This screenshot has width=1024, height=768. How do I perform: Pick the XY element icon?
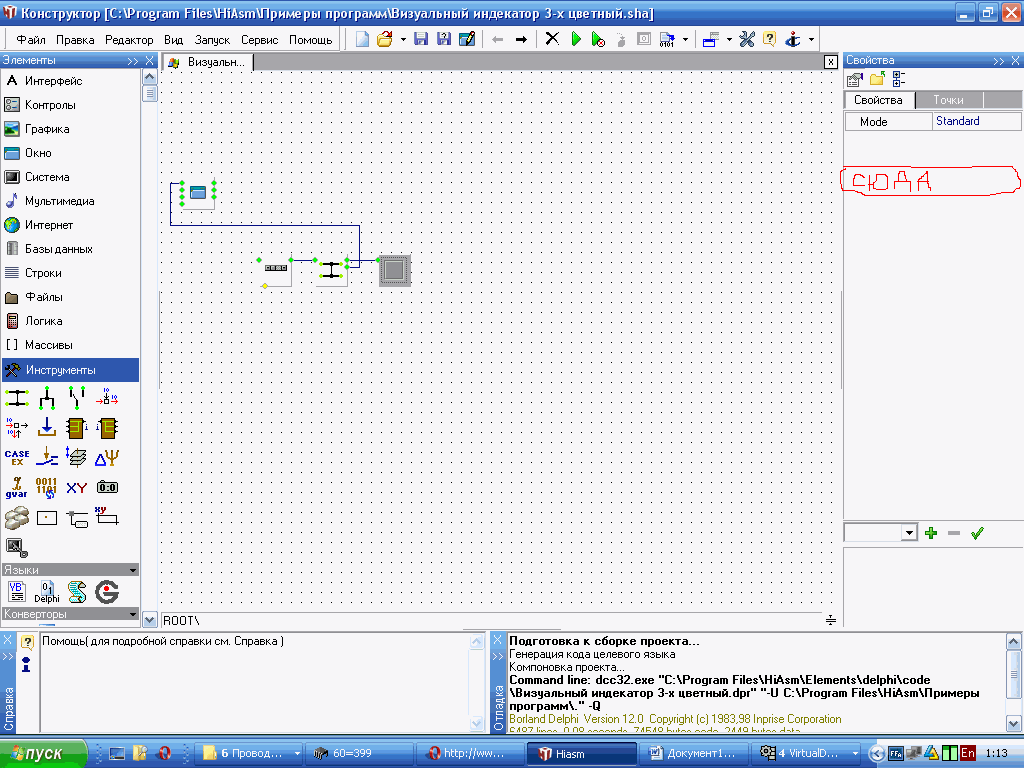click(77, 488)
